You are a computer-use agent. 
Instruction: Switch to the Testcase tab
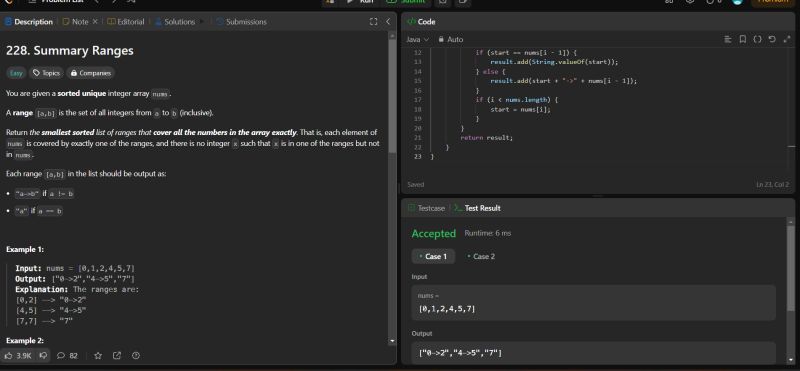(426, 208)
